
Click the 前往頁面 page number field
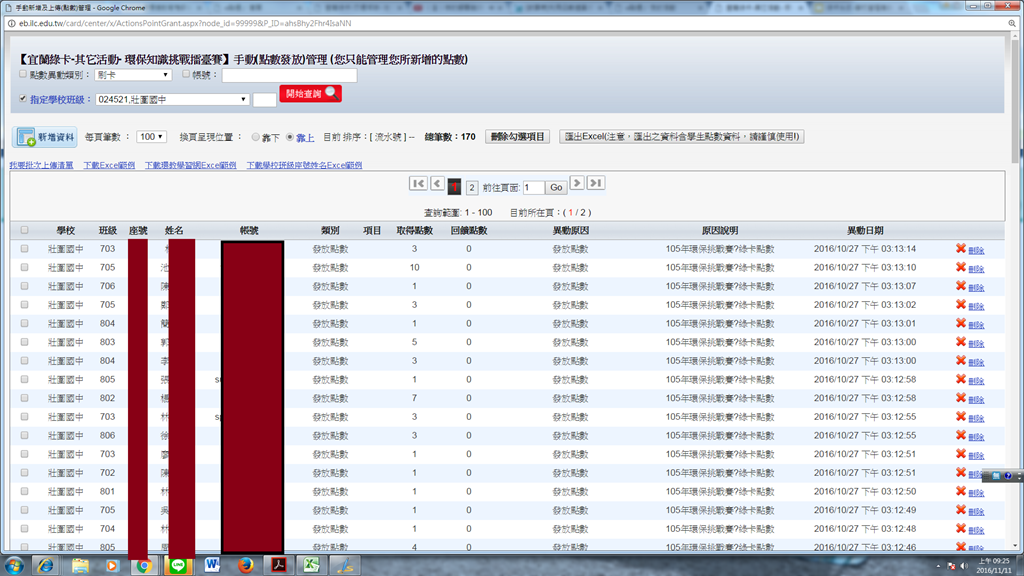click(x=534, y=187)
